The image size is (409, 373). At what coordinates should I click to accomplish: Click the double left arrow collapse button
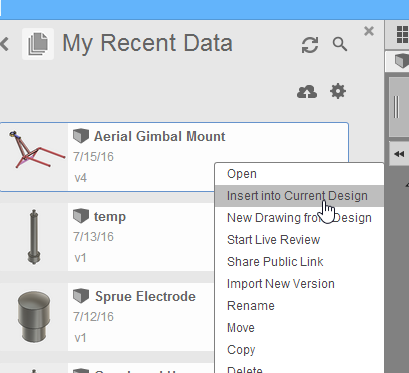399,154
